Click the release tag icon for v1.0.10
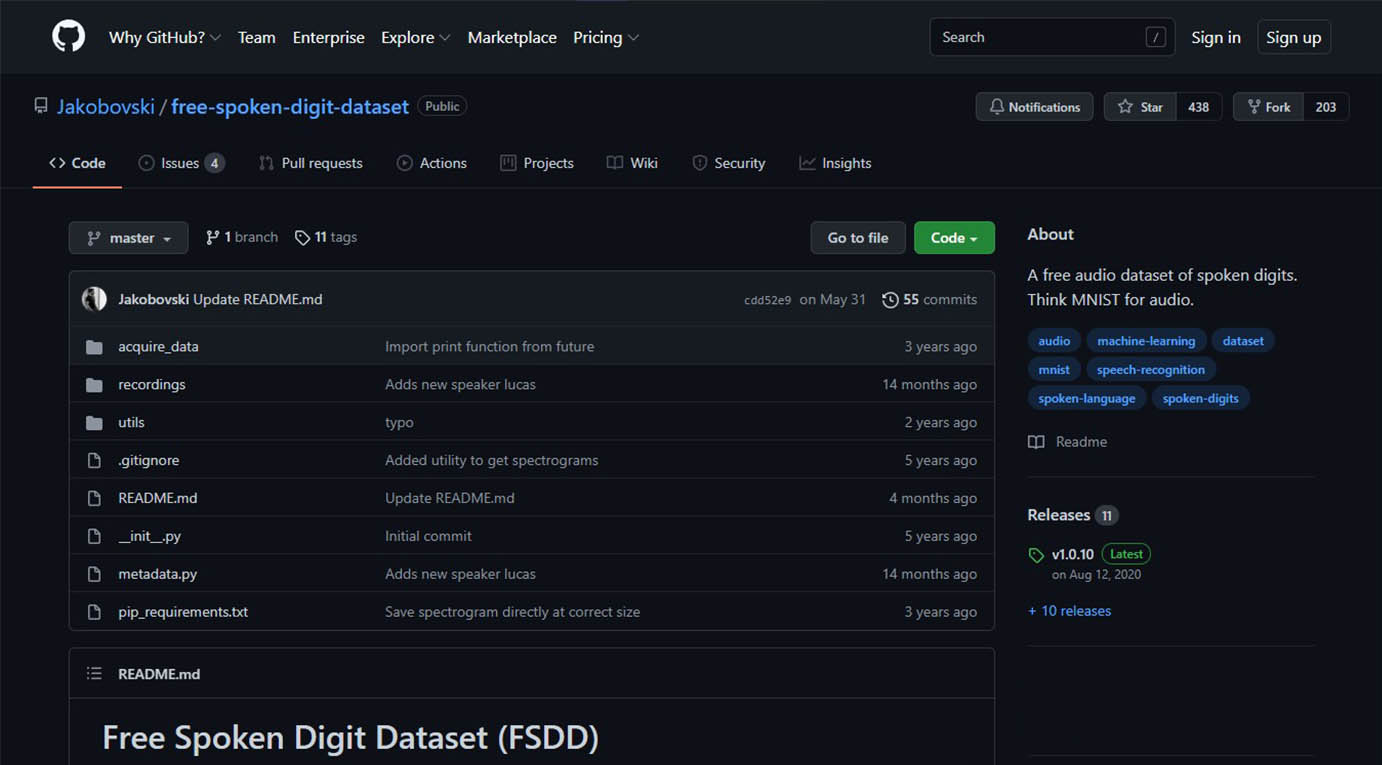 click(x=1036, y=555)
